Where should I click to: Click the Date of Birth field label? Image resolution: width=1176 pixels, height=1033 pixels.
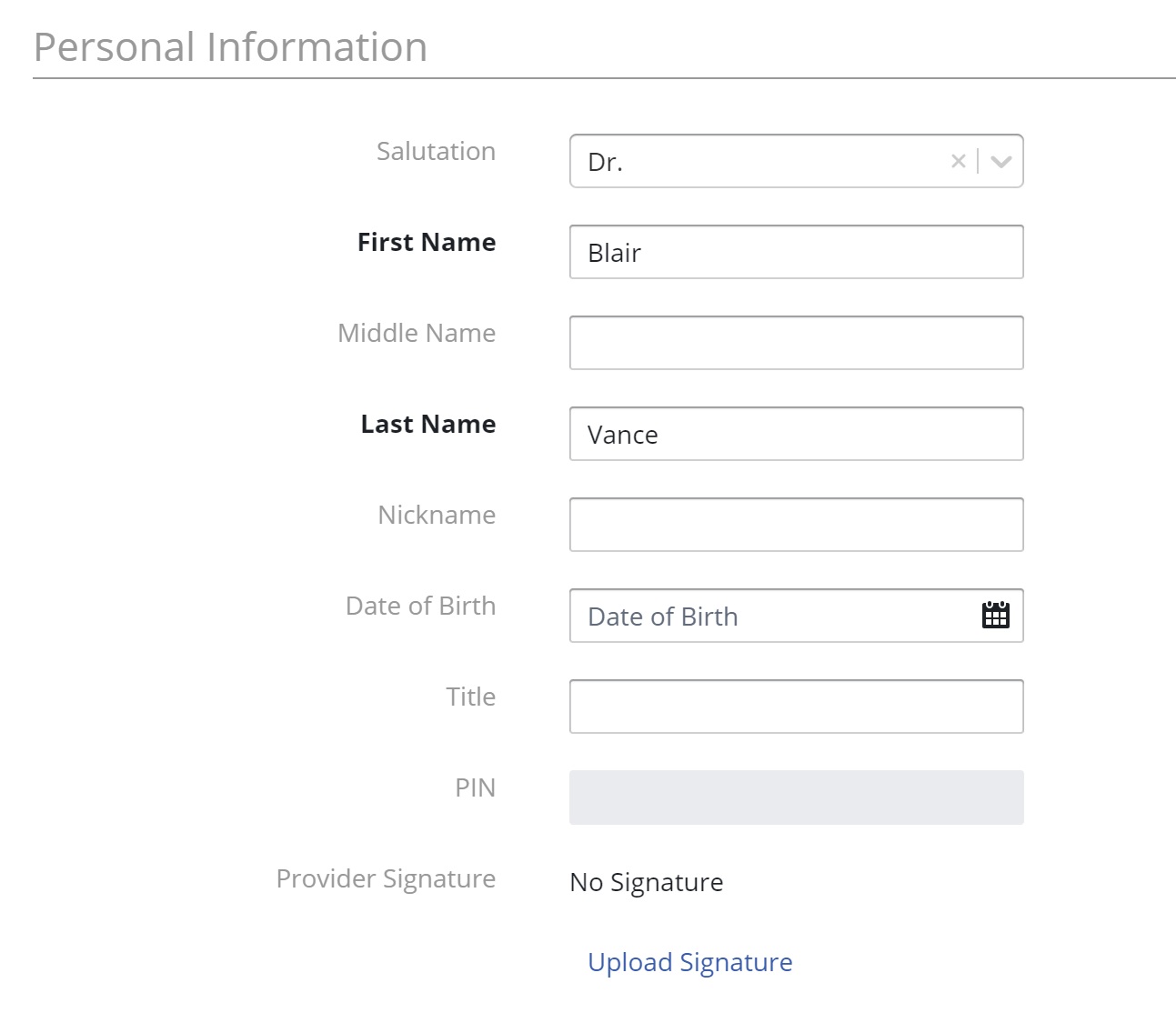coord(420,606)
